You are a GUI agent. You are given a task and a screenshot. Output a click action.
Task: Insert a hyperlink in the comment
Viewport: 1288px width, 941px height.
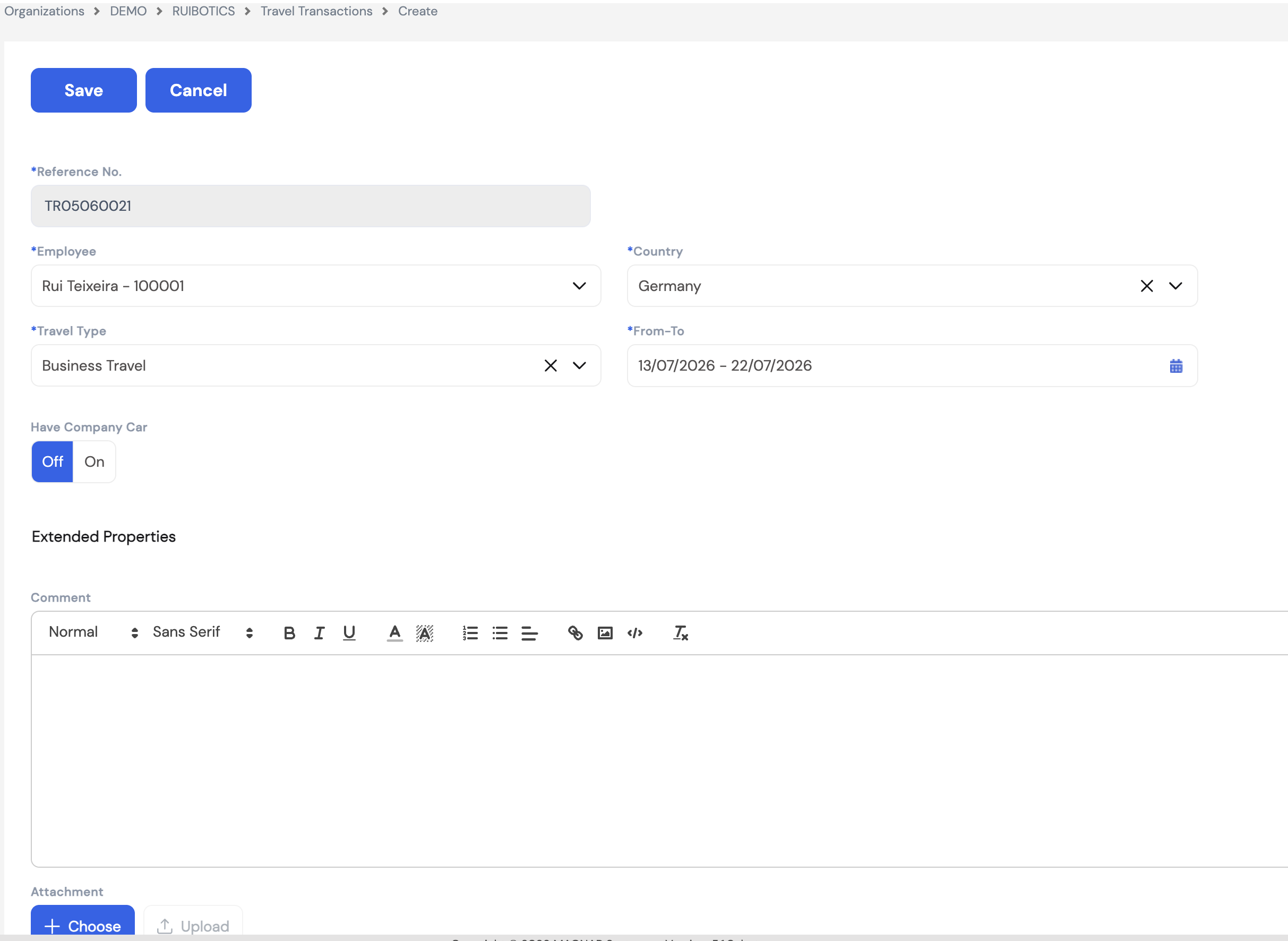click(x=575, y=633)
